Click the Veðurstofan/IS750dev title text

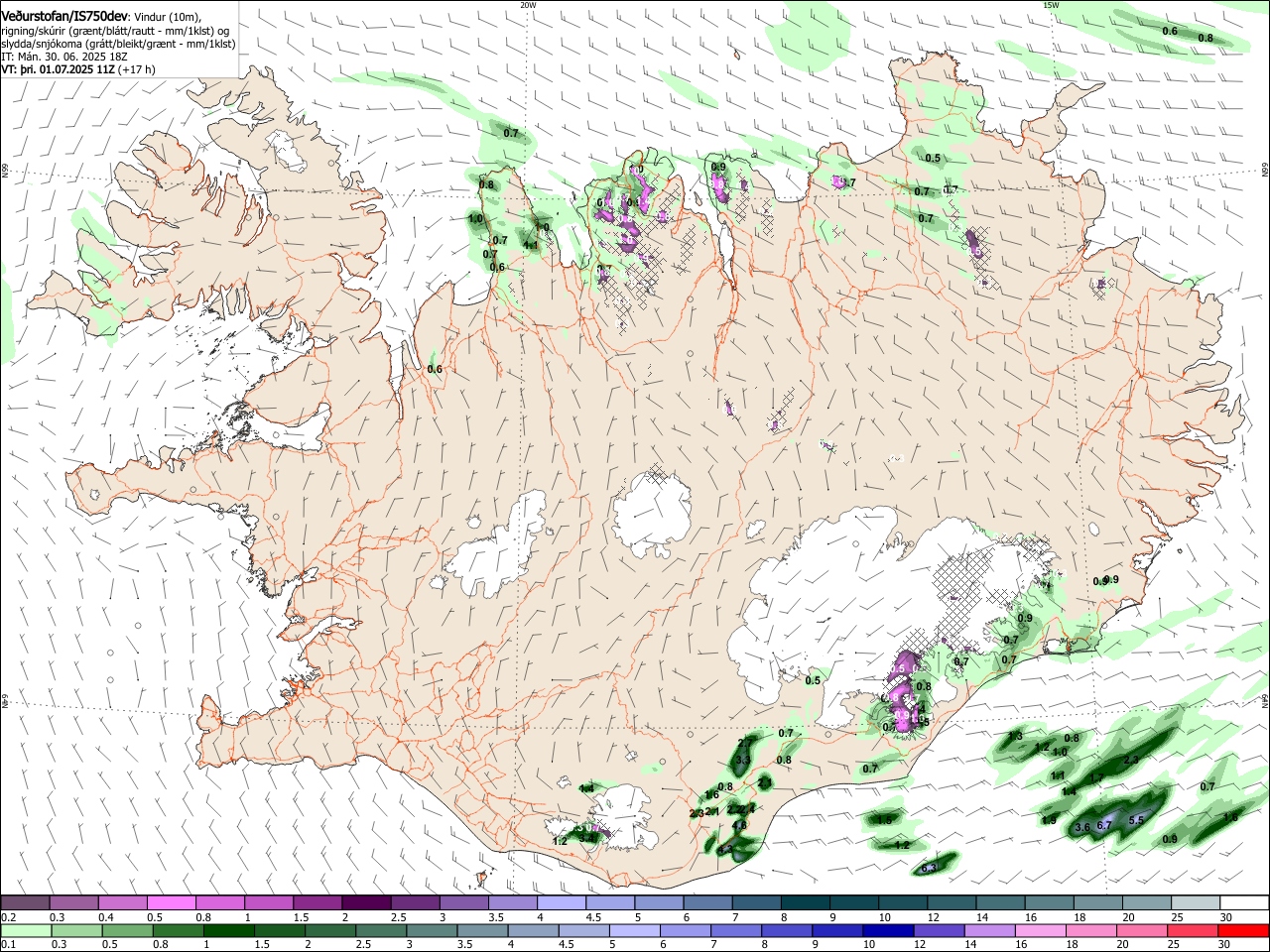coord(64,17)
